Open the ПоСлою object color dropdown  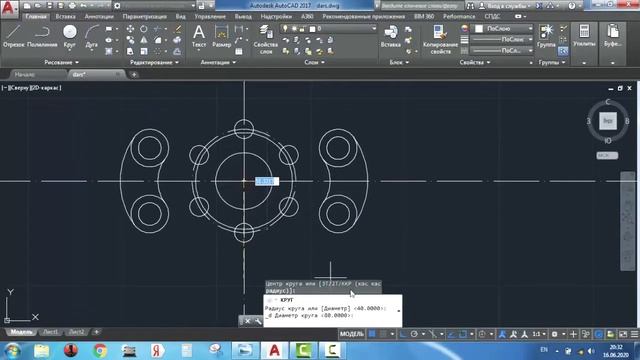tap(503, 29)
